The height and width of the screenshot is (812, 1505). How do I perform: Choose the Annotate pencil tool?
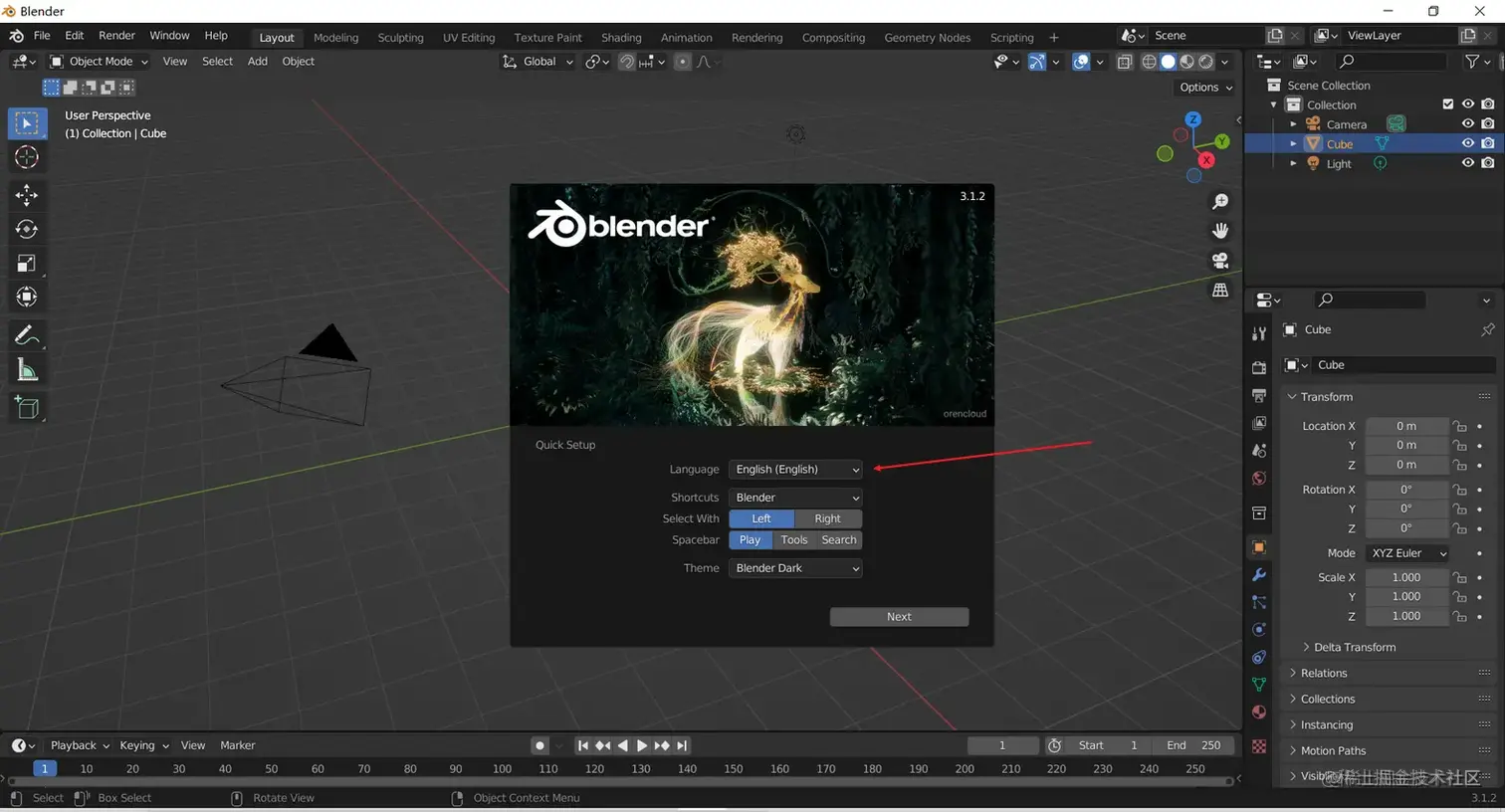point(27,335)
